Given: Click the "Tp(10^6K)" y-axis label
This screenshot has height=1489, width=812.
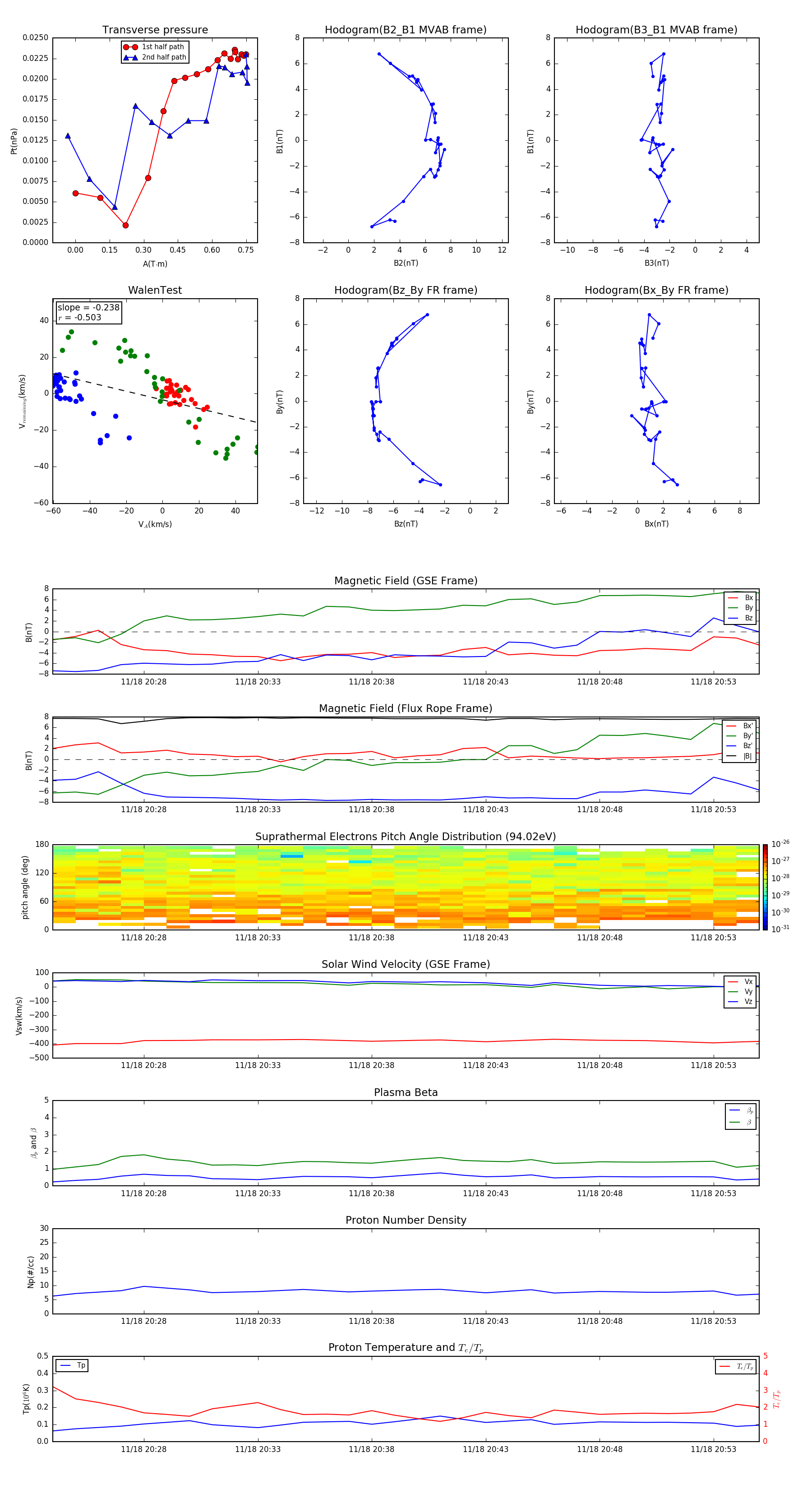Looking at the screenshot, I should point(26,1399).
